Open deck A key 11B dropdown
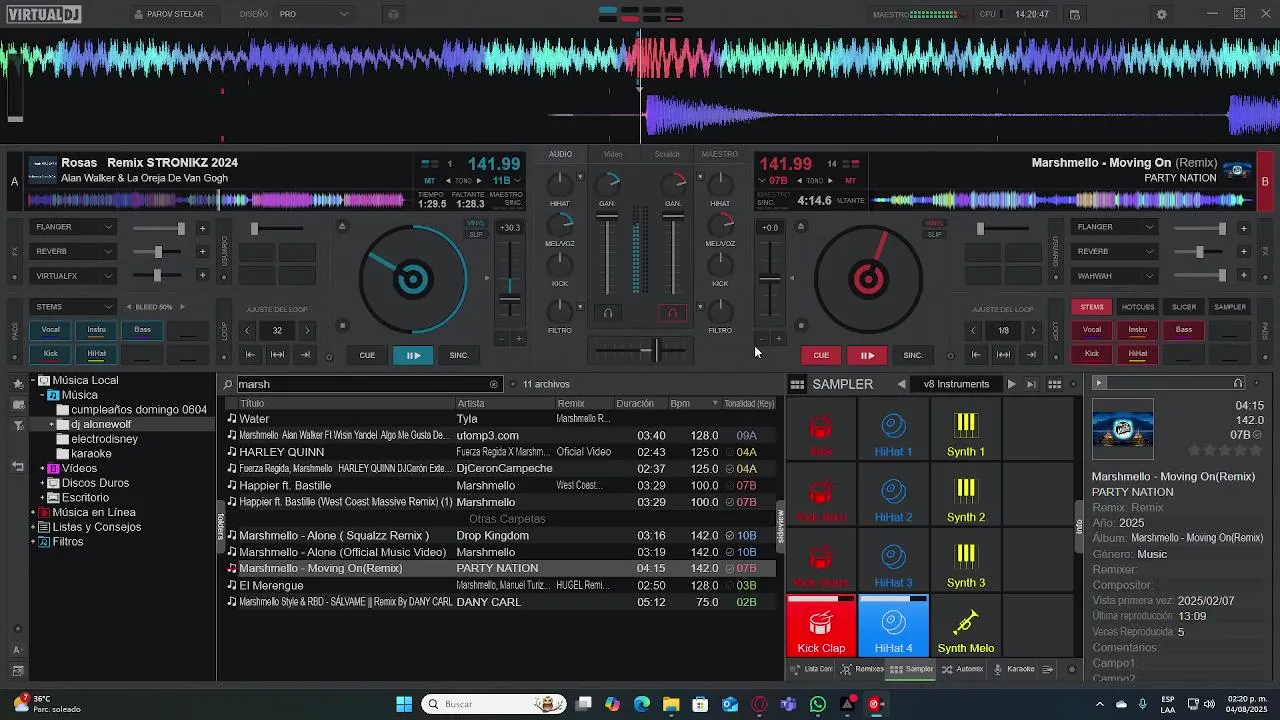Screen dimensions: 1280x720 point(504,181)
